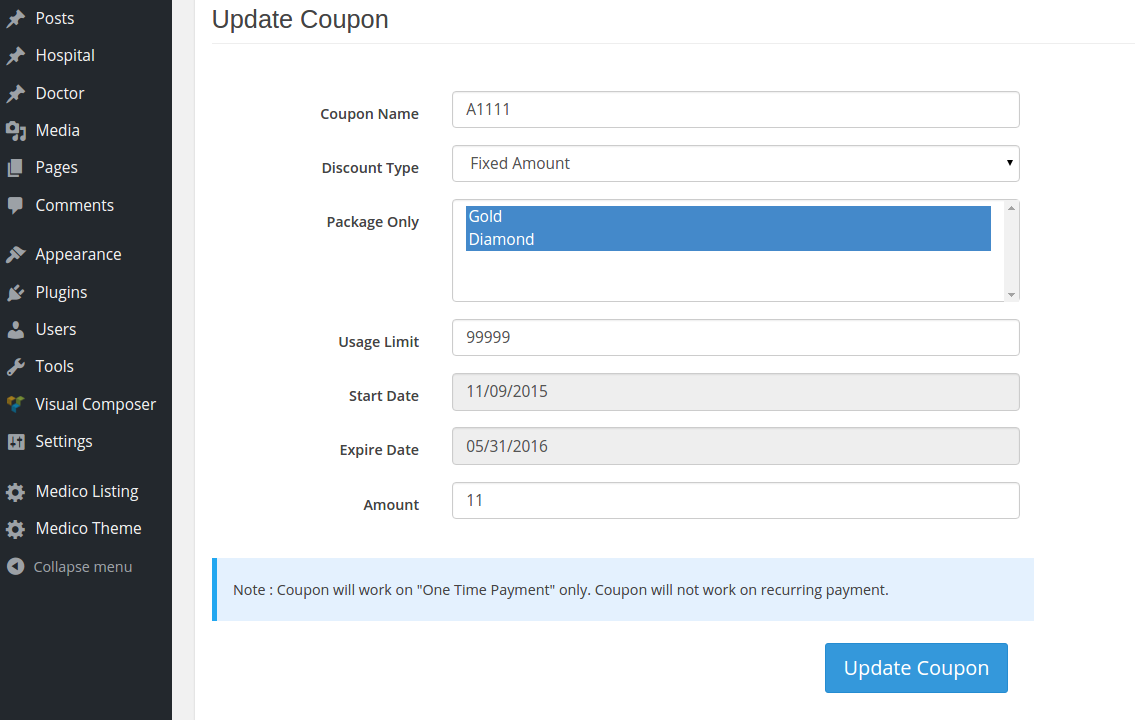Select Diamond in Package Only list
This screenshot has height=720, width=1135.
pyautogui.click(x=727, y=240)
